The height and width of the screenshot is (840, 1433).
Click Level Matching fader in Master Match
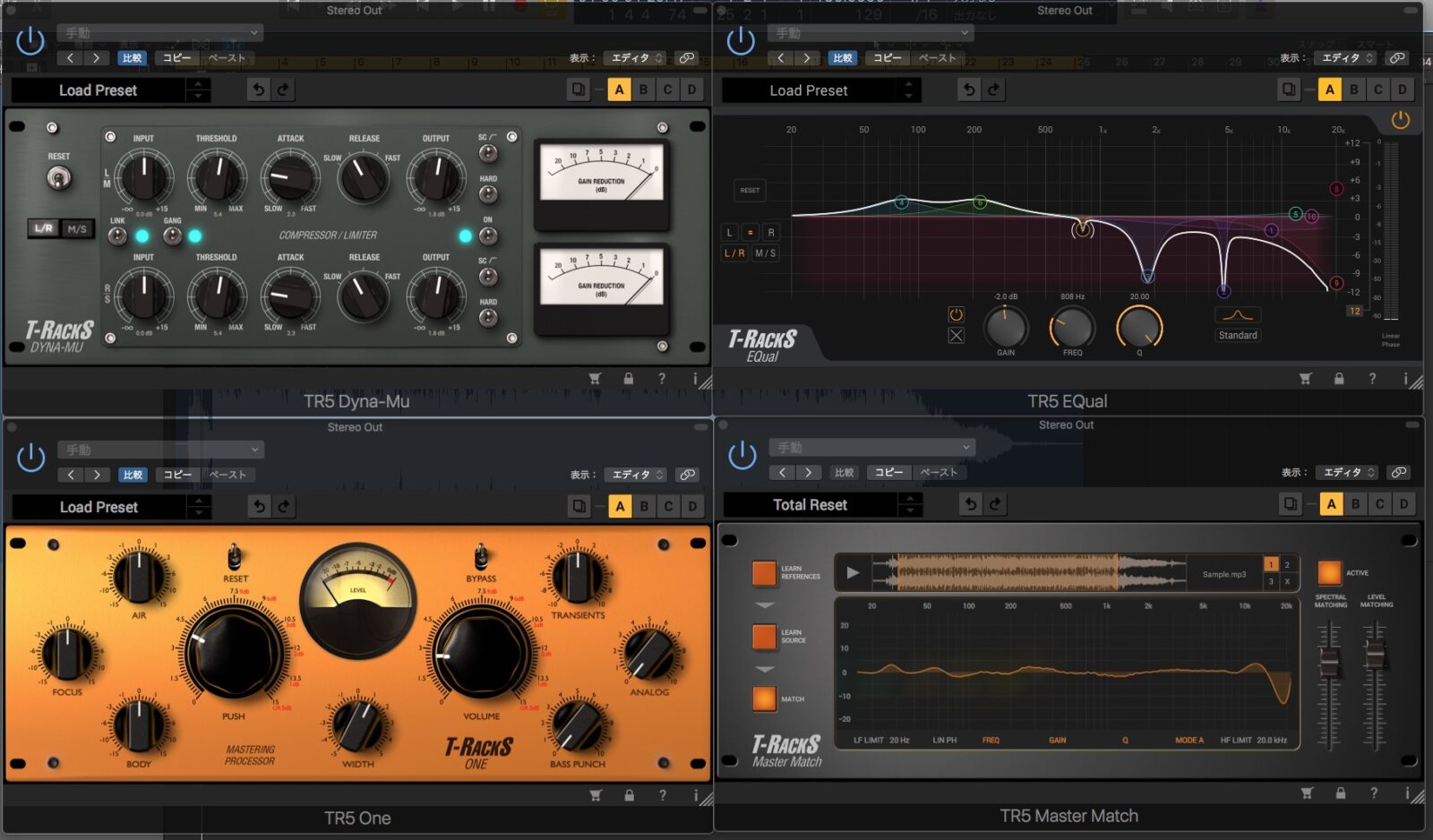click(1375, 657)
